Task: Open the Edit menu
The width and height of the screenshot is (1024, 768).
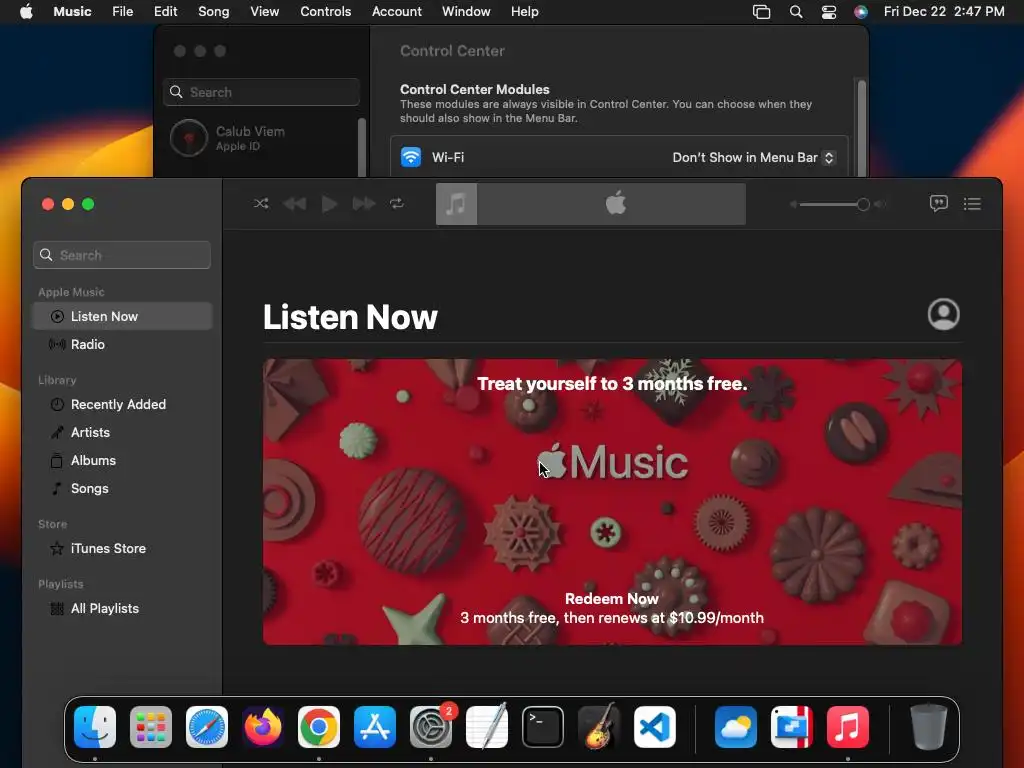Action: 165,11
